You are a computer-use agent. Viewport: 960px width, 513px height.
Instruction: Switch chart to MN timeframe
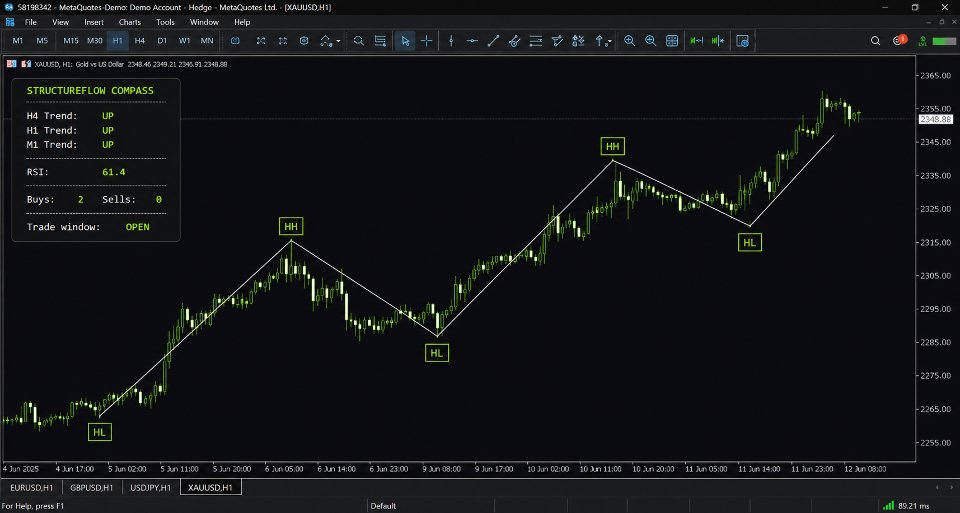click(207, 41)
